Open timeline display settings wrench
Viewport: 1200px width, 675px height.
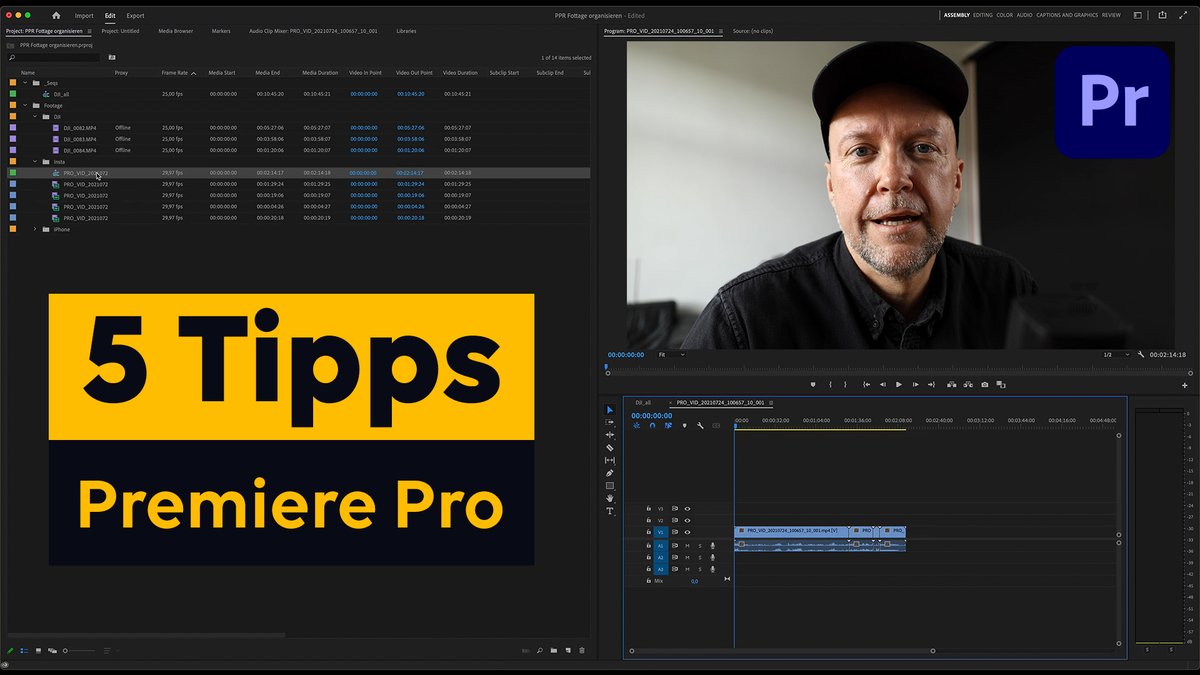click(x=700, y=425)
